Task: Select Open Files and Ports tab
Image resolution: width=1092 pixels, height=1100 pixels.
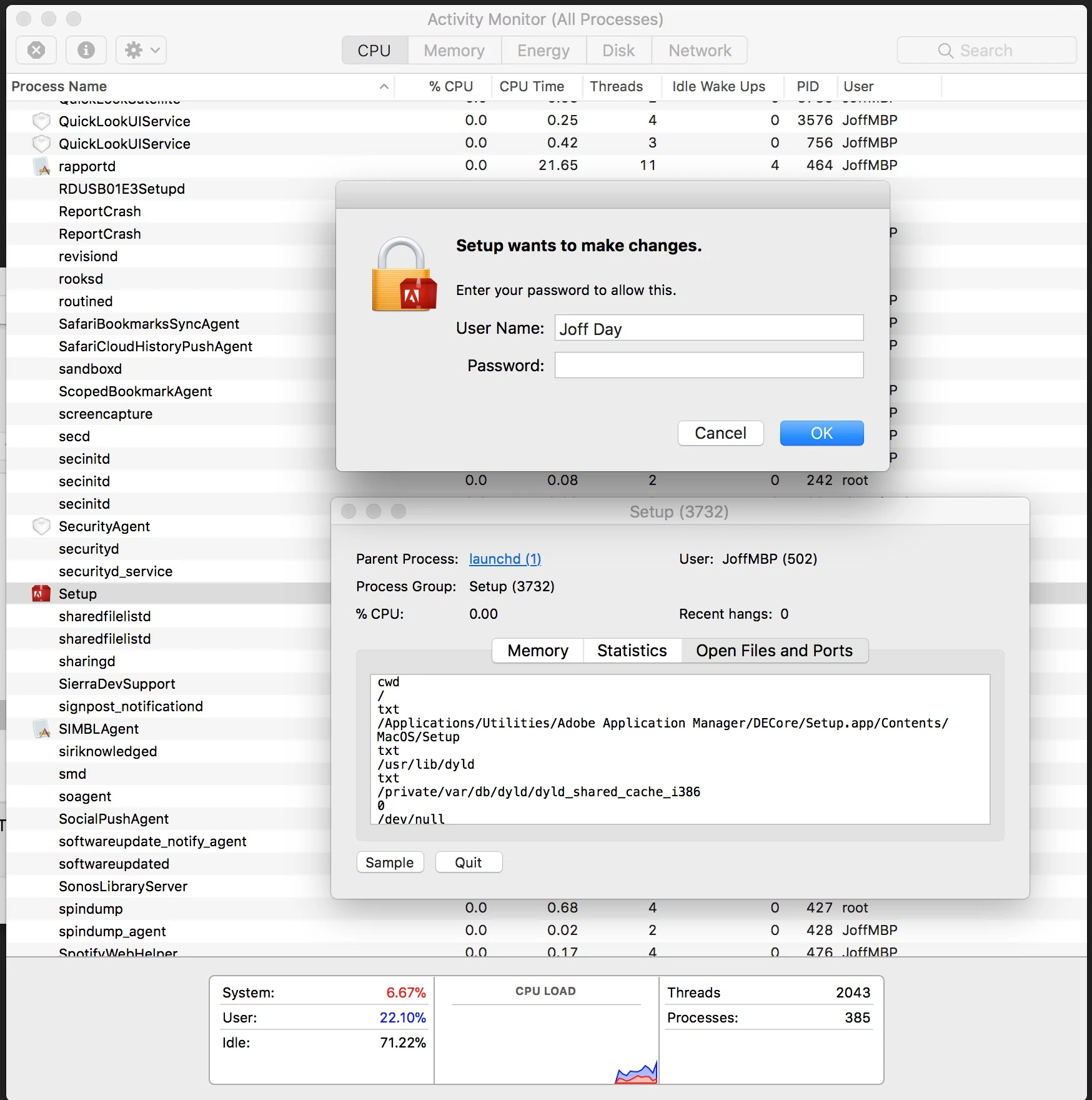Action: click(x=775, y=651)
